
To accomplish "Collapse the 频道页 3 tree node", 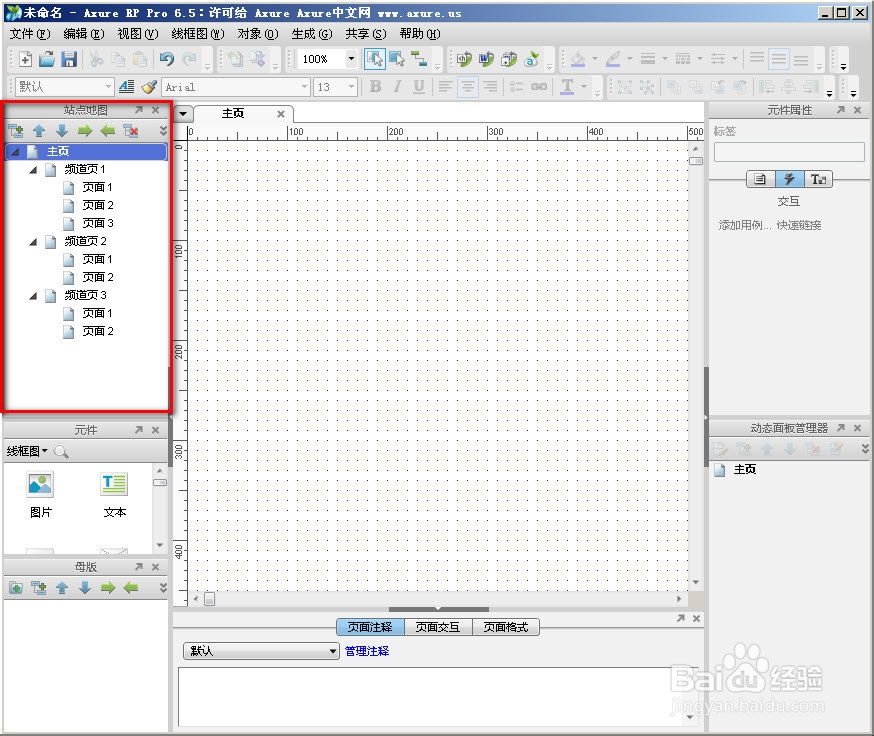I will tap(33, 296).
